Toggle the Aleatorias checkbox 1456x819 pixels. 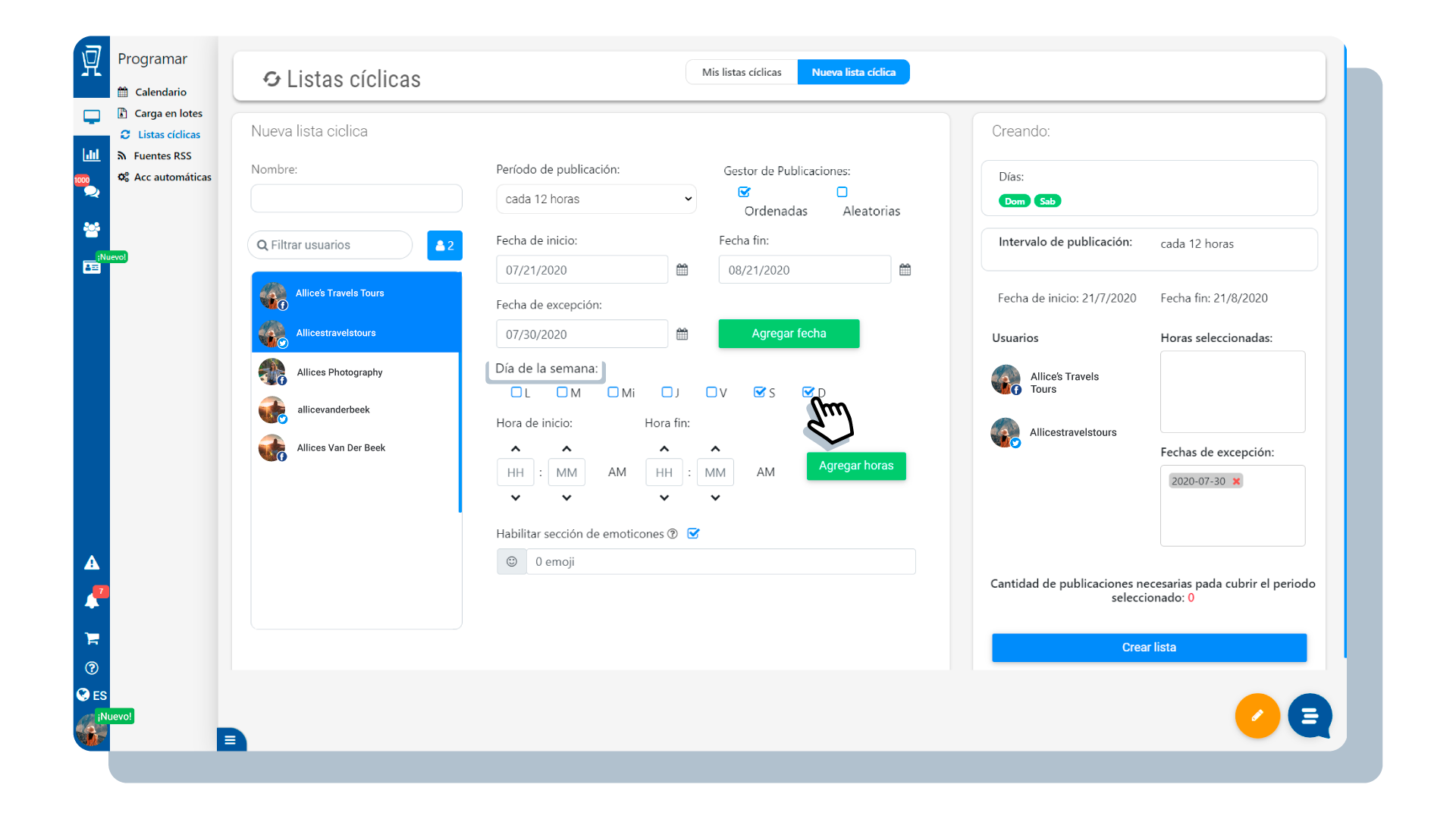(842, 192)
